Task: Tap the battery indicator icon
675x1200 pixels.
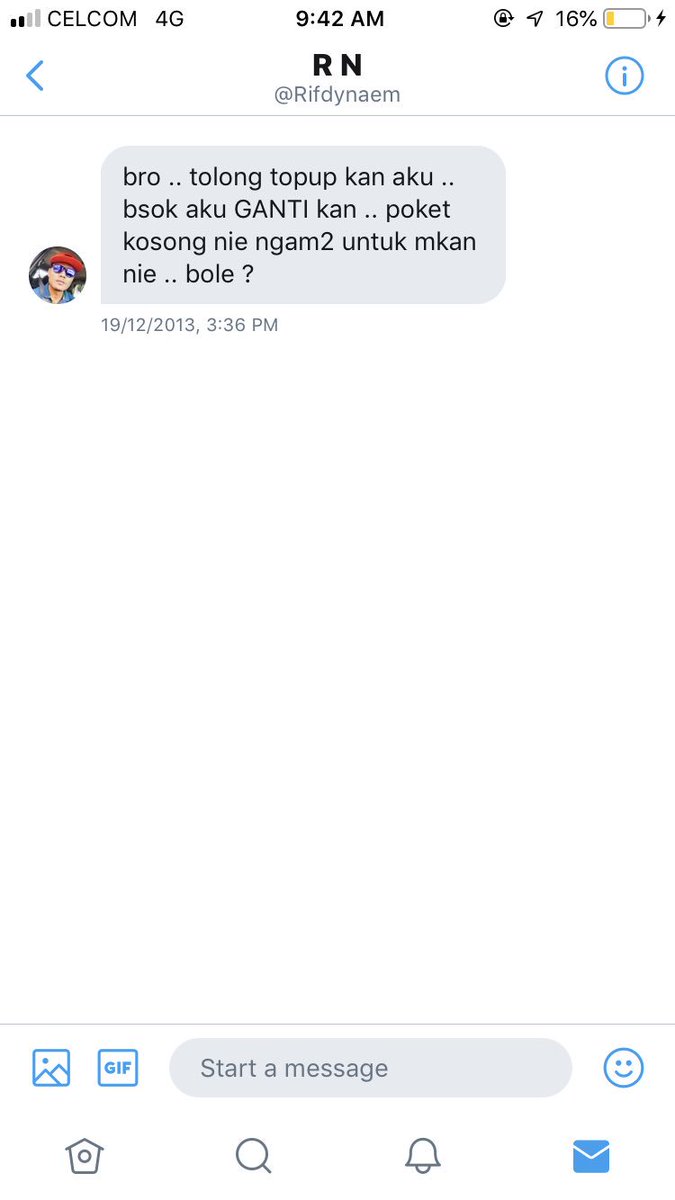Action: point(625,18)
